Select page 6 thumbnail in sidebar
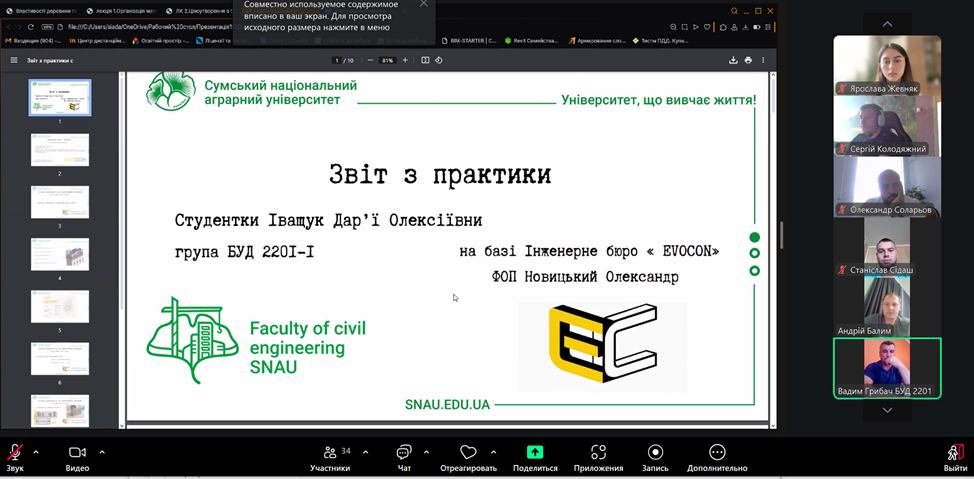 [60, 358]
